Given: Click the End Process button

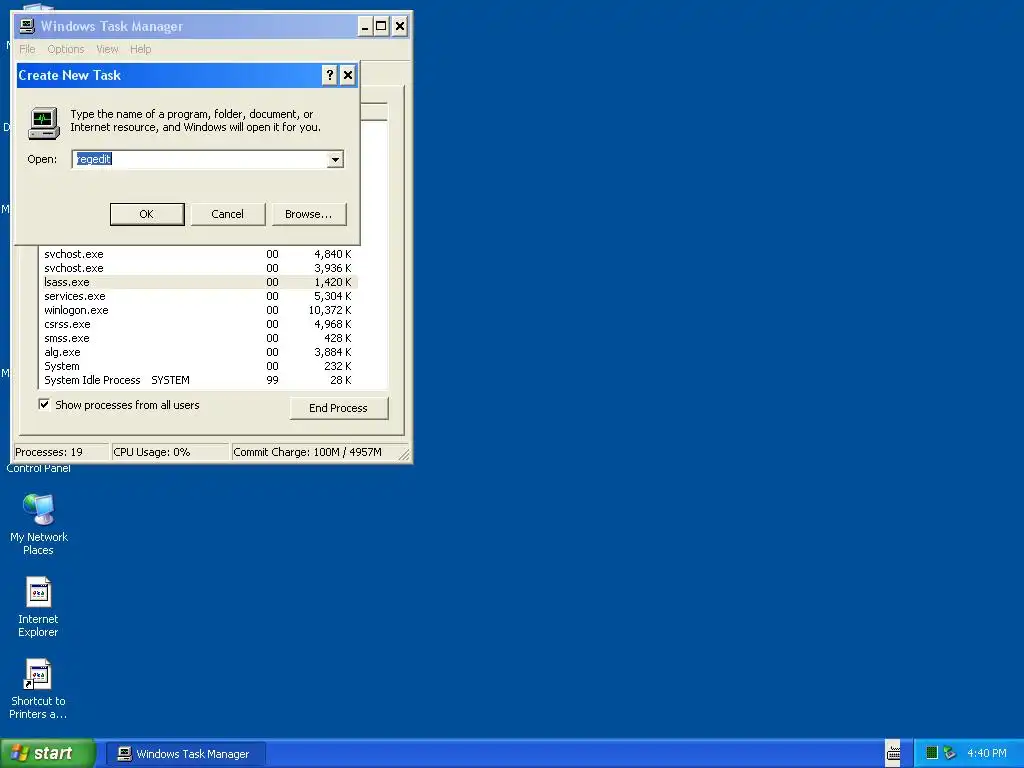Looking at the screenshot, I should (x=338, y=408).
